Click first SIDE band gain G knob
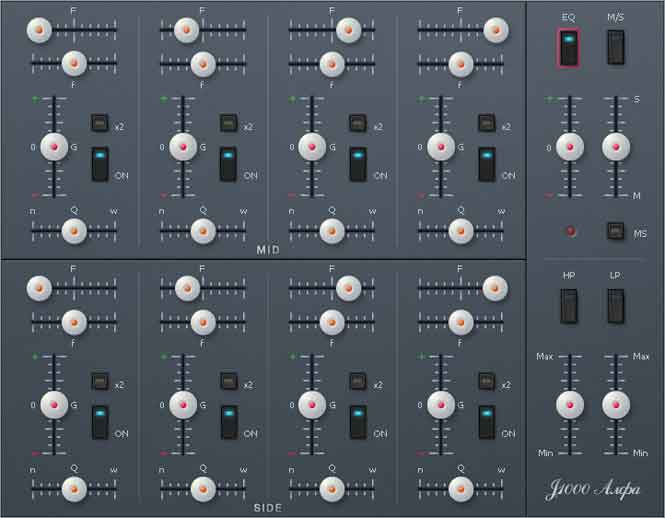The image size is (665, 518). pyautogui.click(x=54, y=405)
